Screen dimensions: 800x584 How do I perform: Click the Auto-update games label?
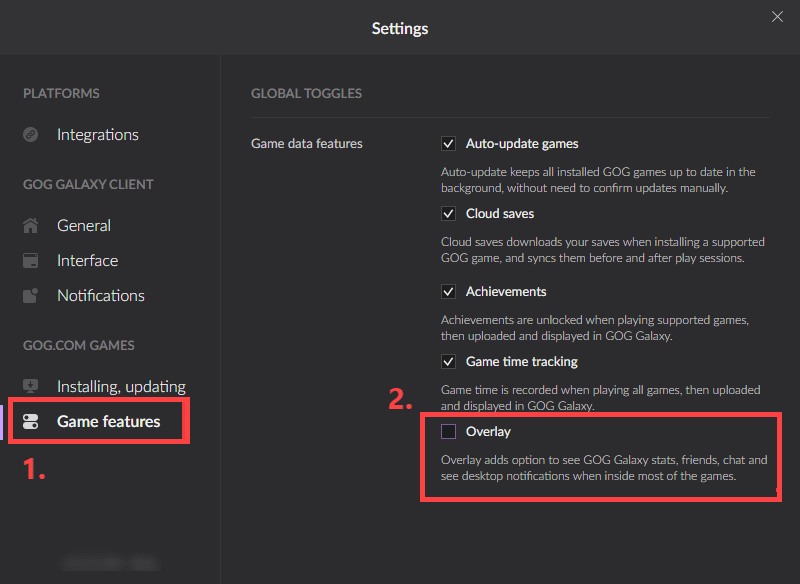click(522, 144)
